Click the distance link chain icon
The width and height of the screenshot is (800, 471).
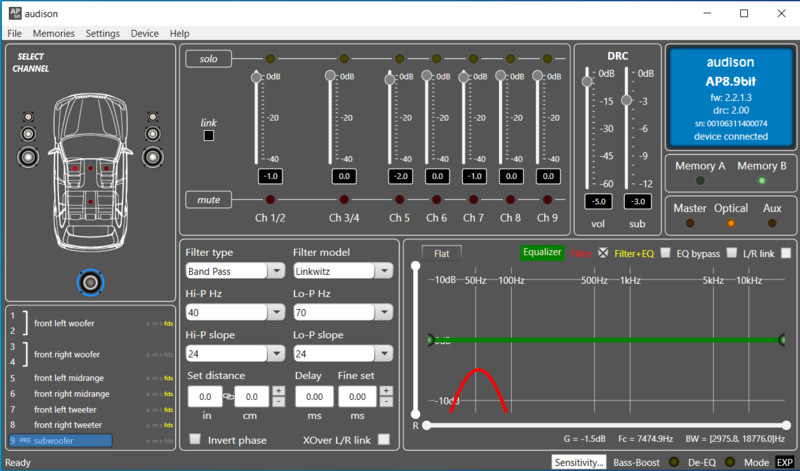tap(229, 396)
